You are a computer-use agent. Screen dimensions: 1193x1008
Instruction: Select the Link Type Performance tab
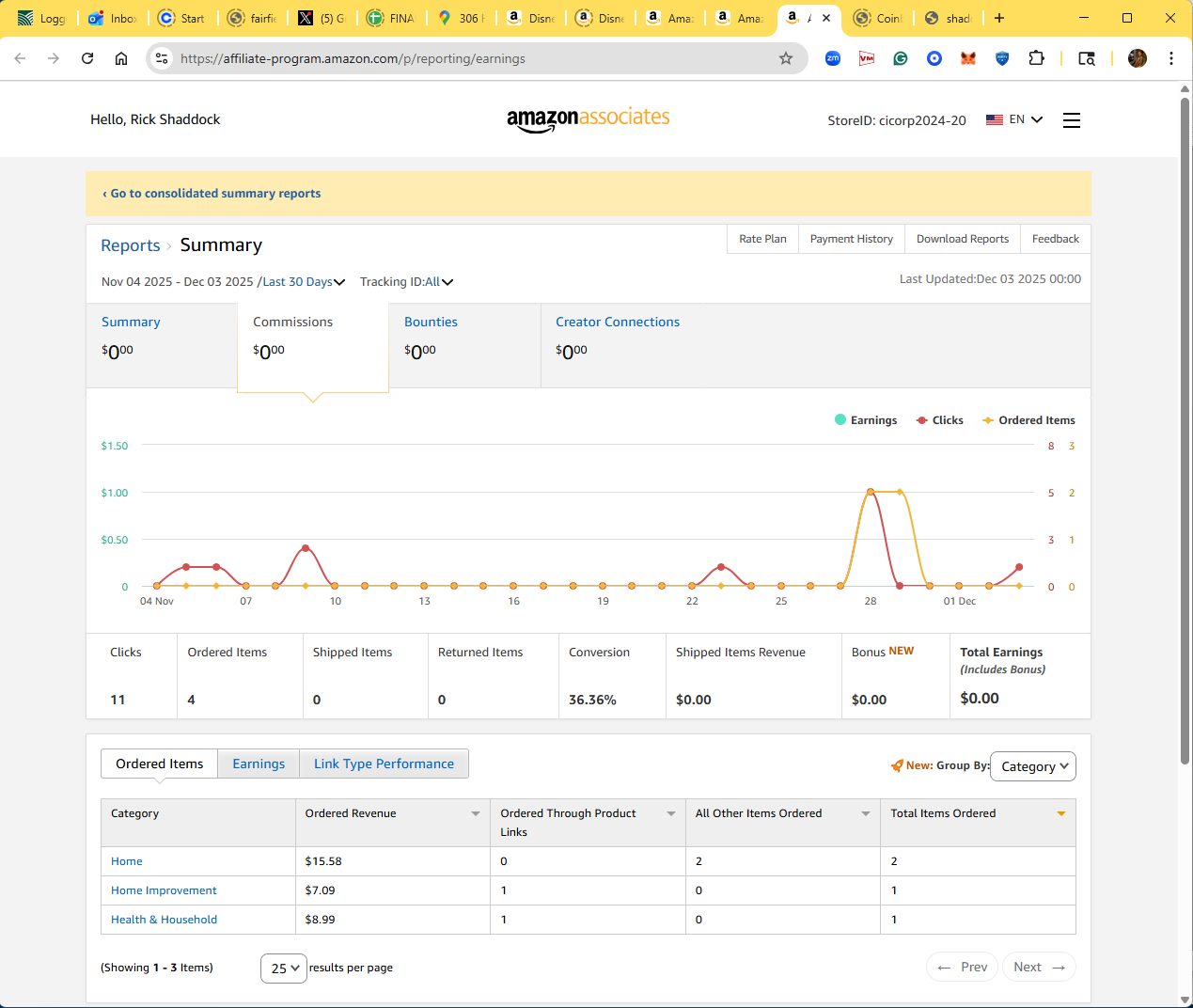click(x=384, y=764)
